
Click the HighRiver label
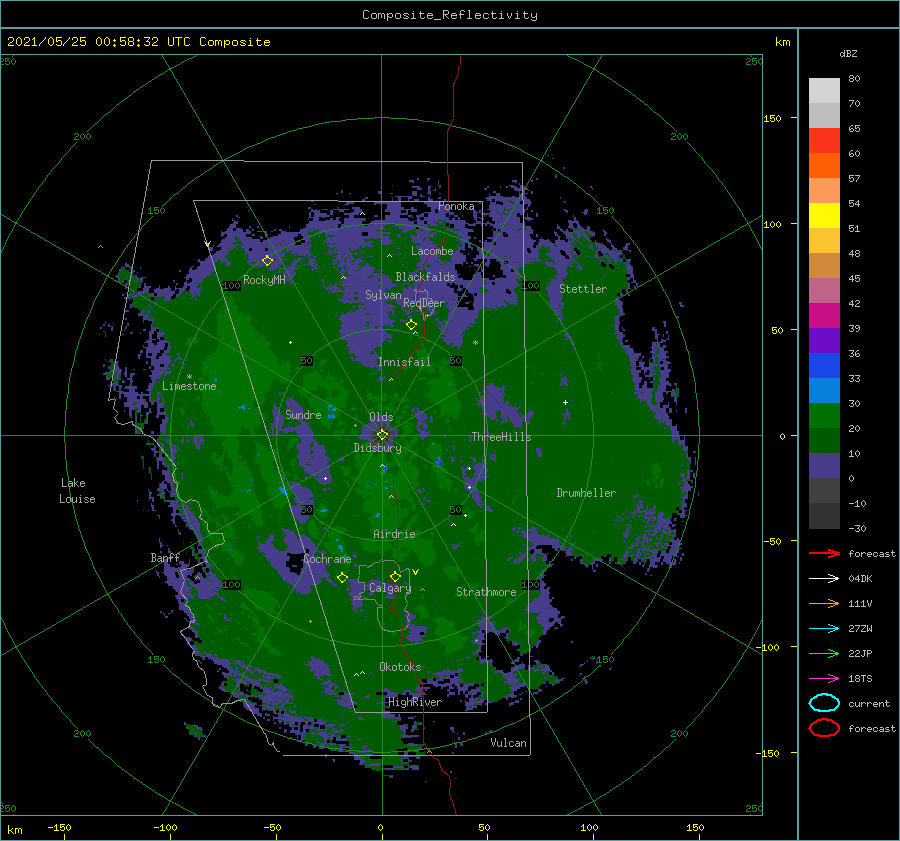415,702
